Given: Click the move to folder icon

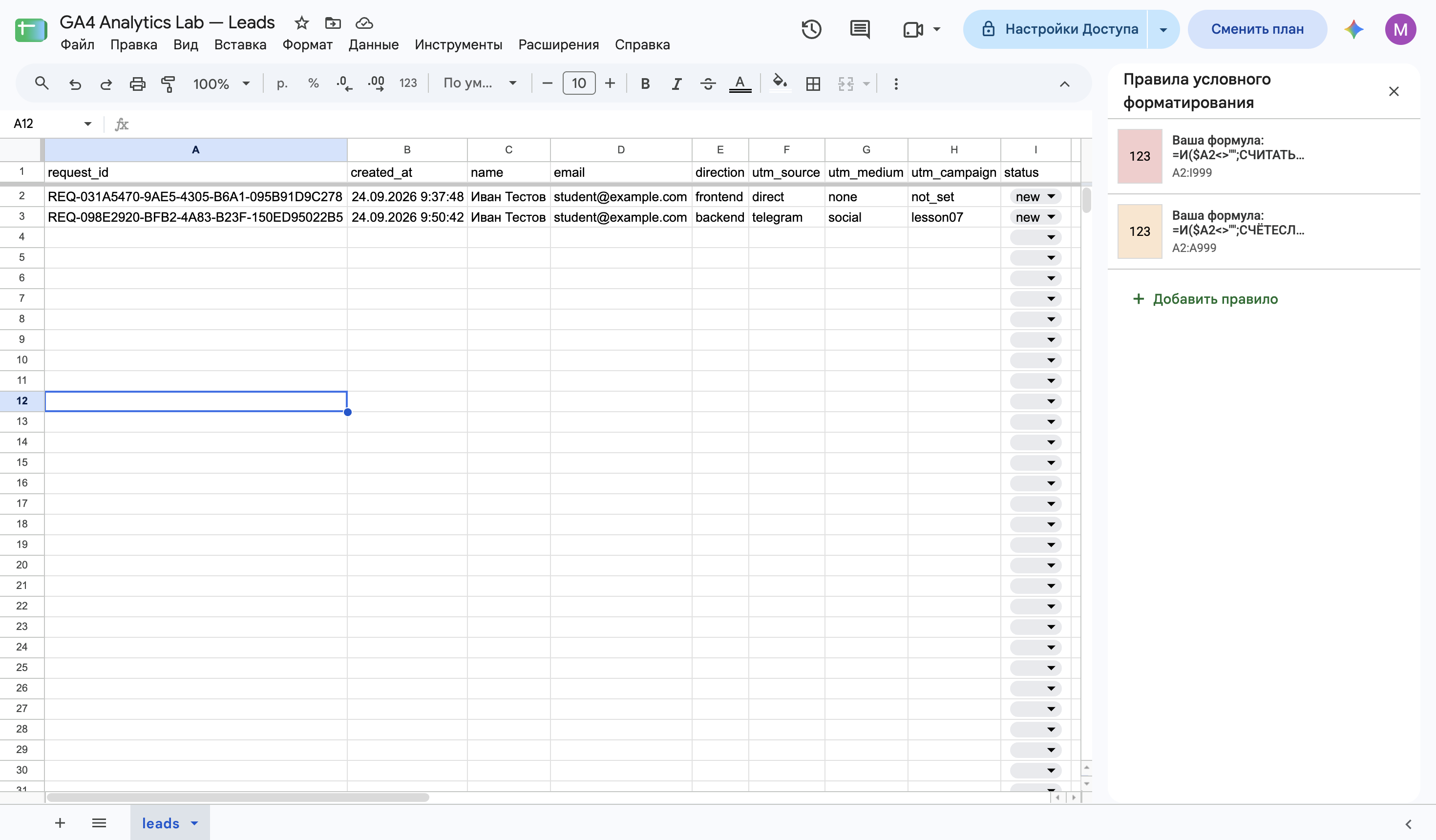Looking at the screenshot, I should pyautogui.click(x=333, y=23).
